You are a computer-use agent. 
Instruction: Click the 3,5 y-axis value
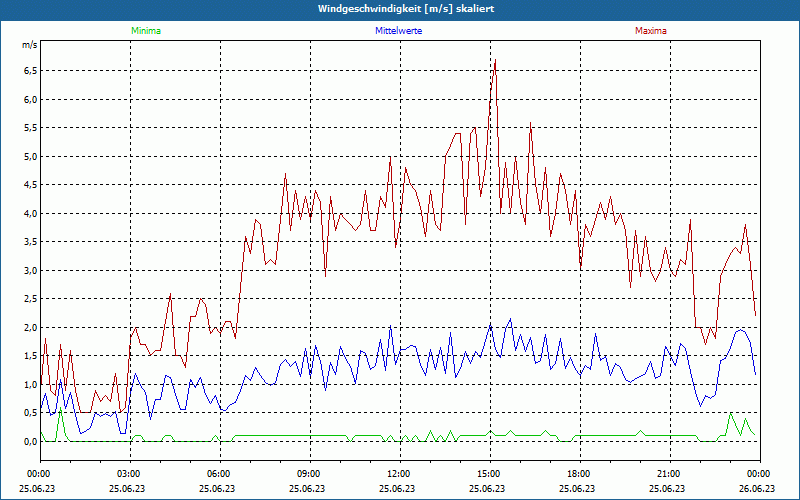[30, 242]
